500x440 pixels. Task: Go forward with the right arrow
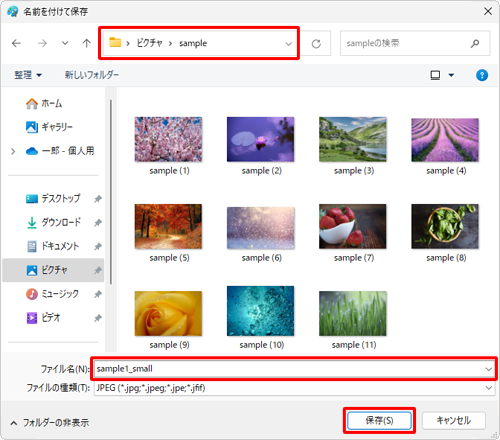tap(42, 43)
